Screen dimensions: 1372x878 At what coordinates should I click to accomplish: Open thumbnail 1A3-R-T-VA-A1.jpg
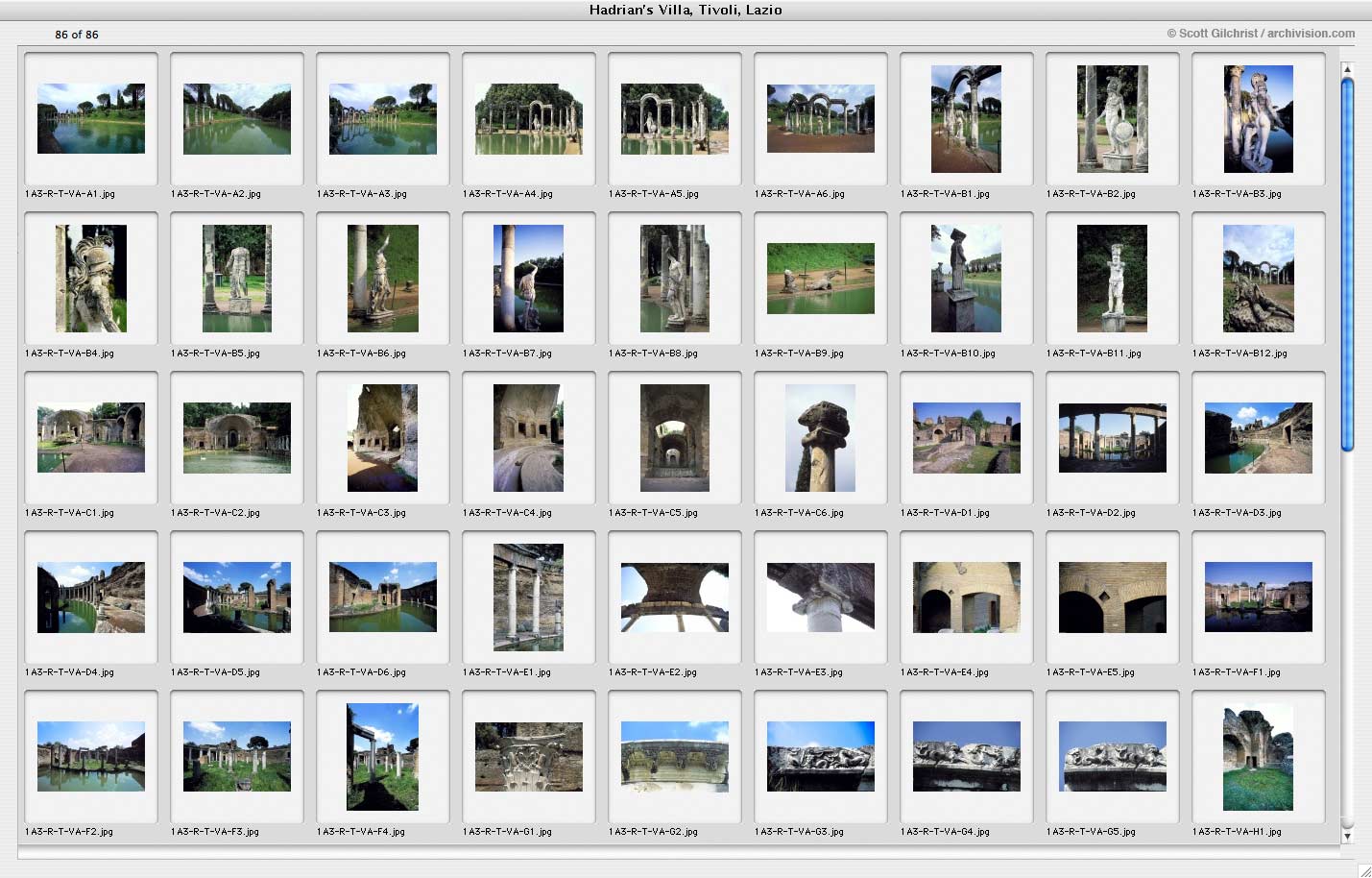coord(91,119)
